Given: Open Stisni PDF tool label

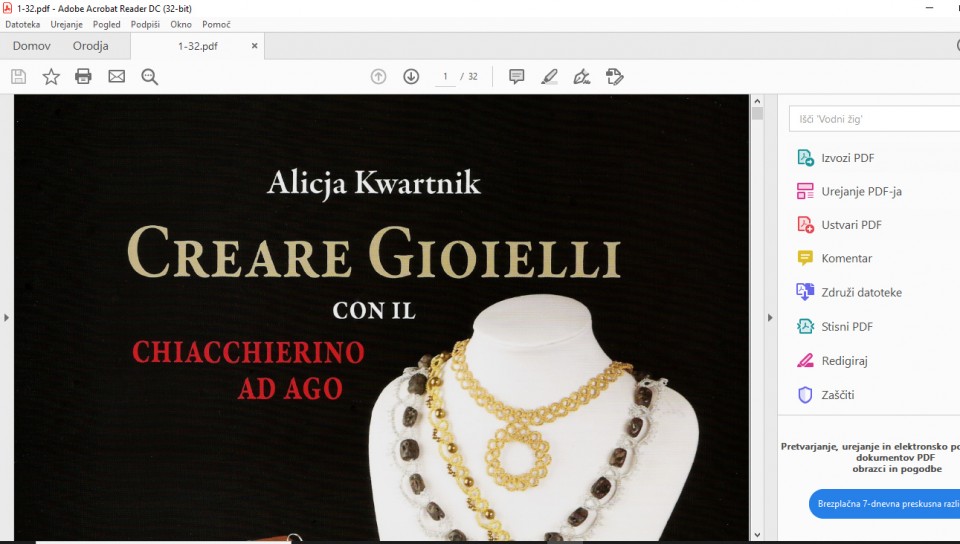Looking at the screenshot, I should click(x=847, y=327).
